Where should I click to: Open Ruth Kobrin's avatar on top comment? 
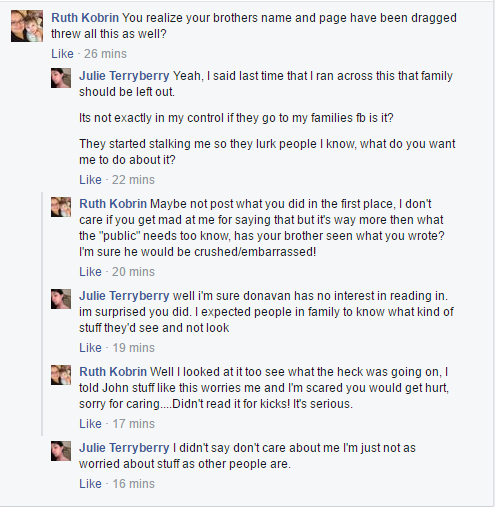(27, 26)
